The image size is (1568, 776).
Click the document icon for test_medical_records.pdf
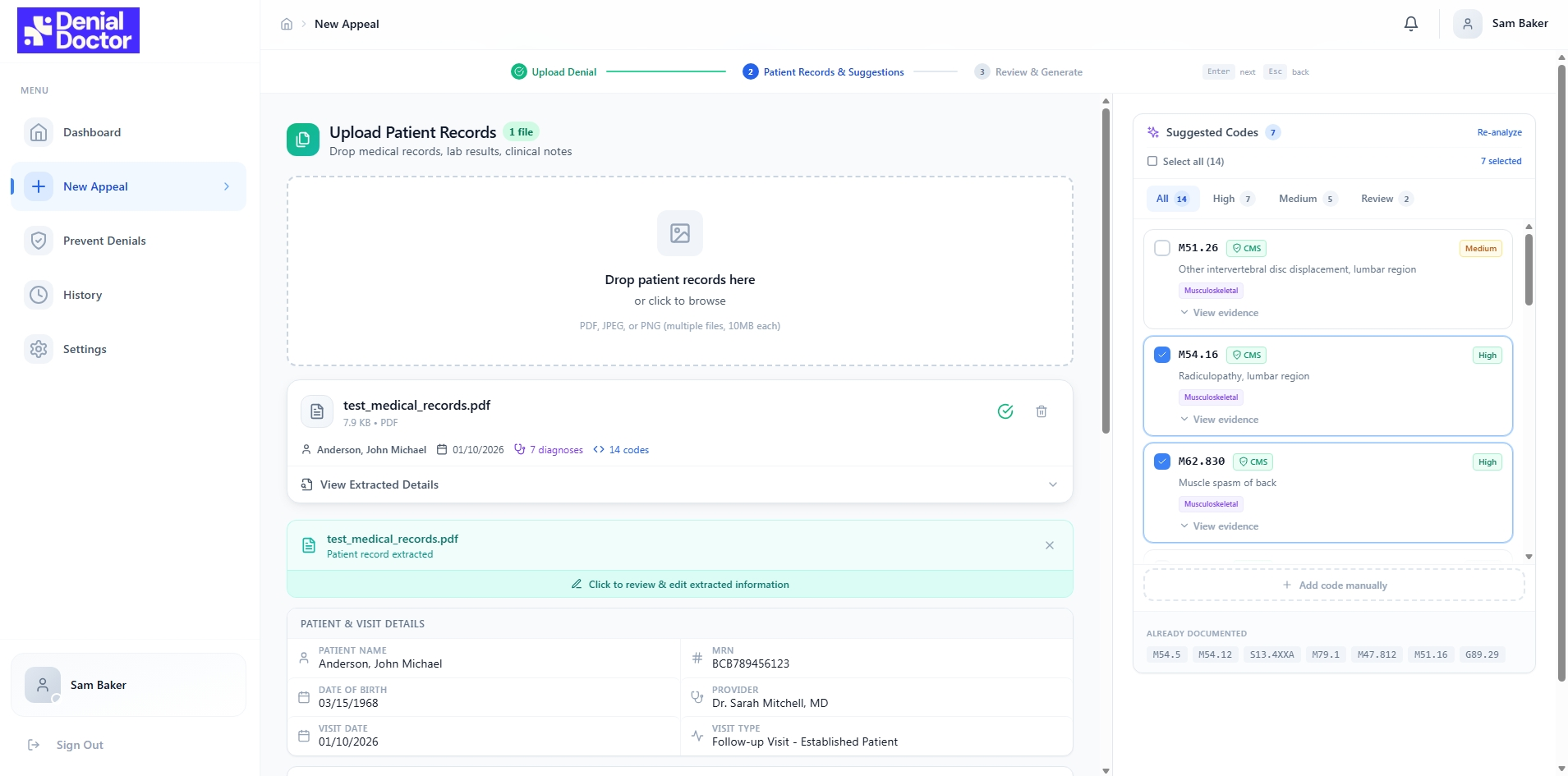click(x=317, y=412)
